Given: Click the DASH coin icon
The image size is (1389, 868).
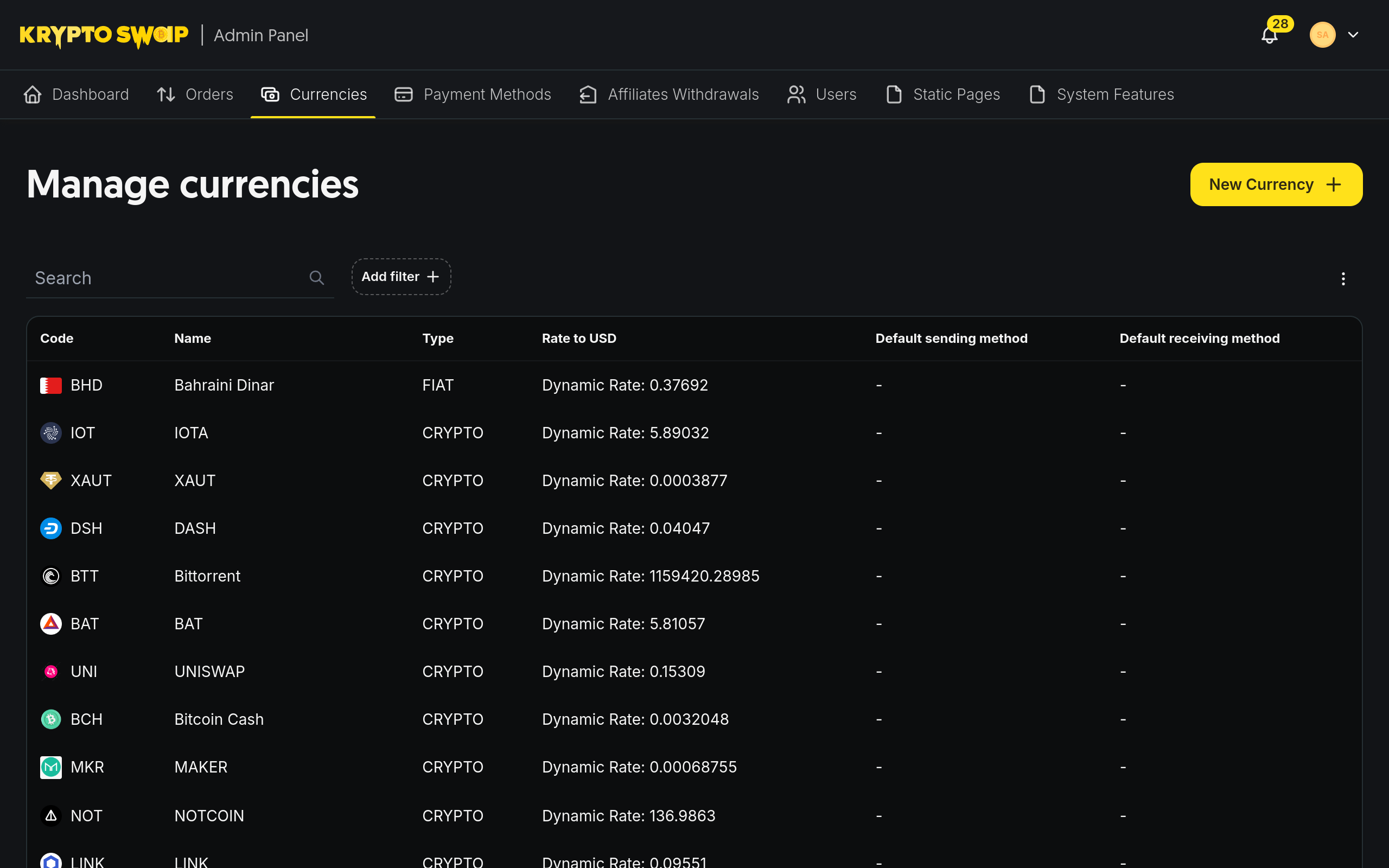Looking at the screenshot, I should click(x=51, y=528).
